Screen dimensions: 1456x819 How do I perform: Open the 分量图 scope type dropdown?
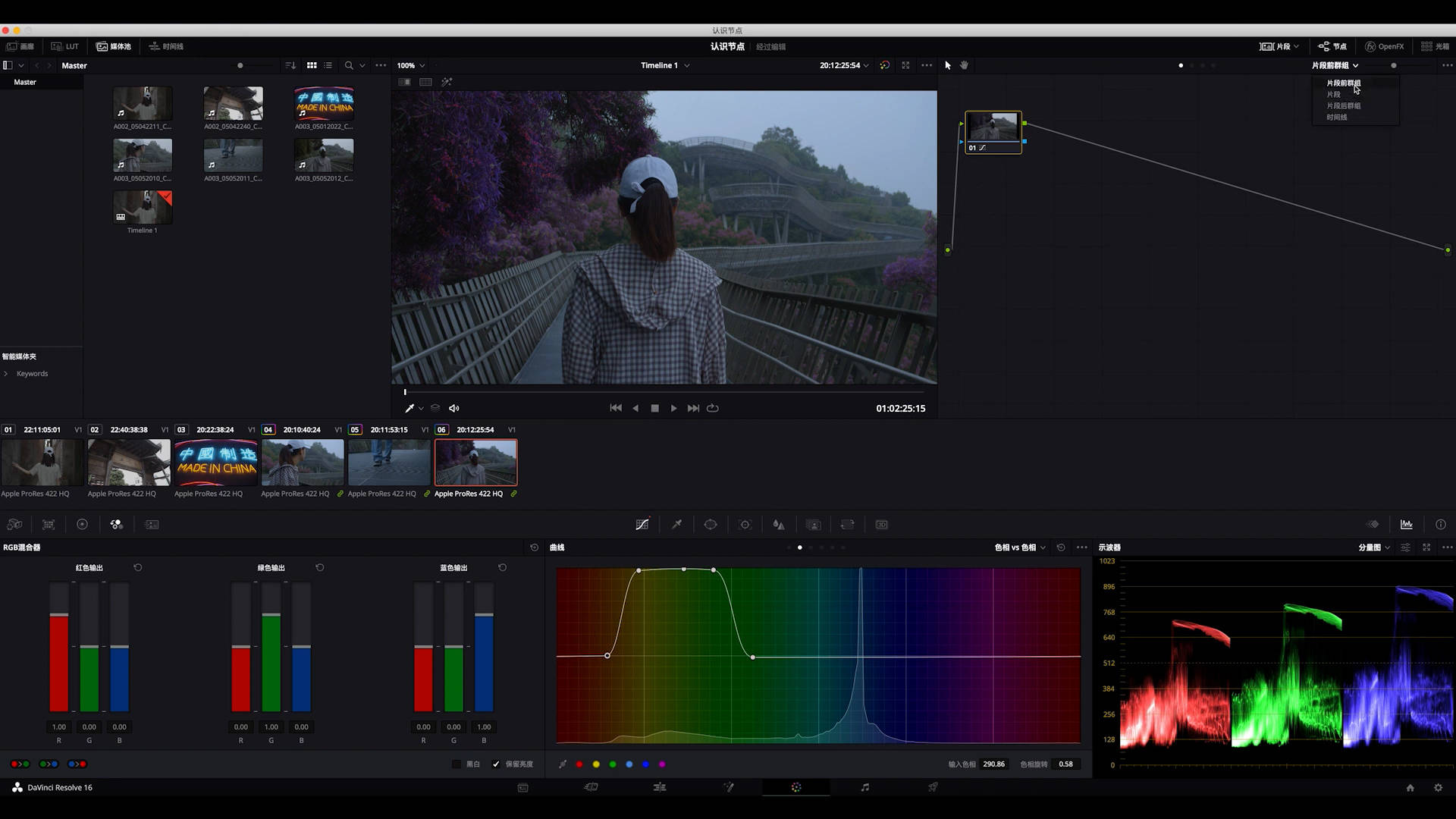tap(1374, 547)
